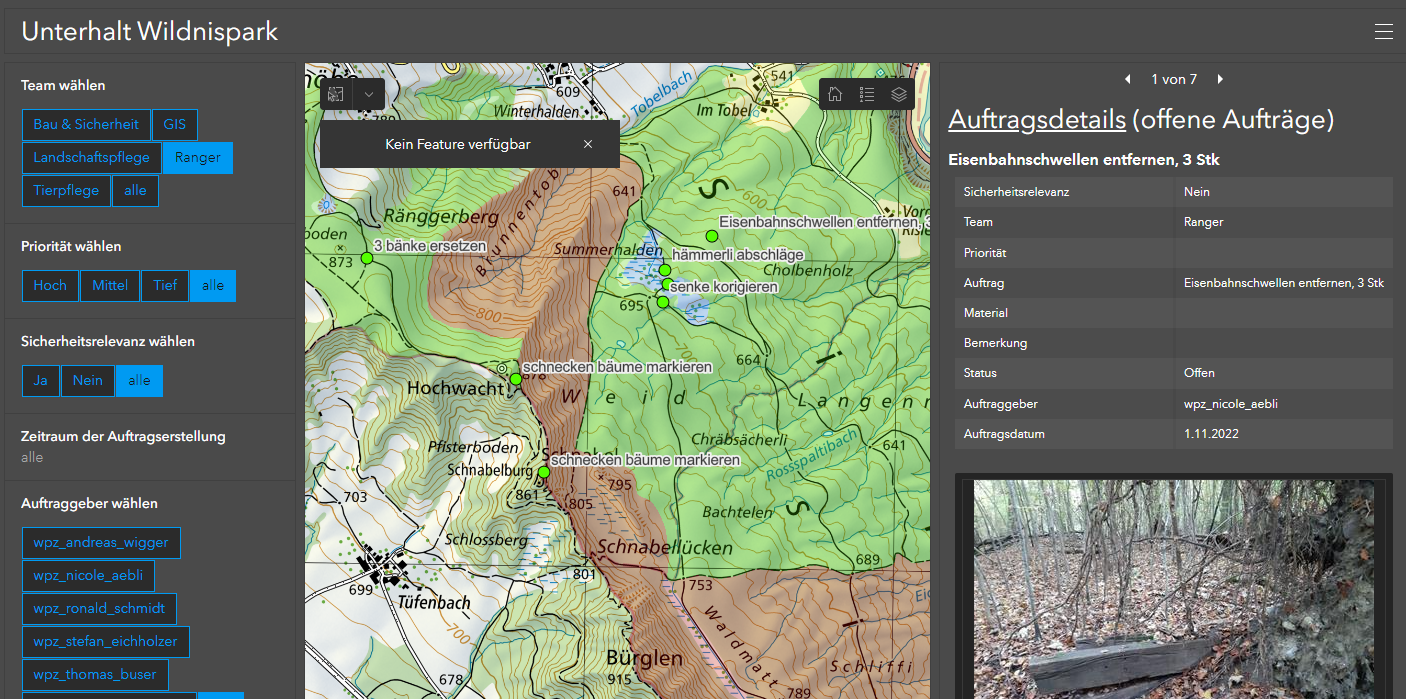Filter by Auftraggeber wpz_nicole_aebli
This screenshot has width=1406, height=699.
[88, 576]
